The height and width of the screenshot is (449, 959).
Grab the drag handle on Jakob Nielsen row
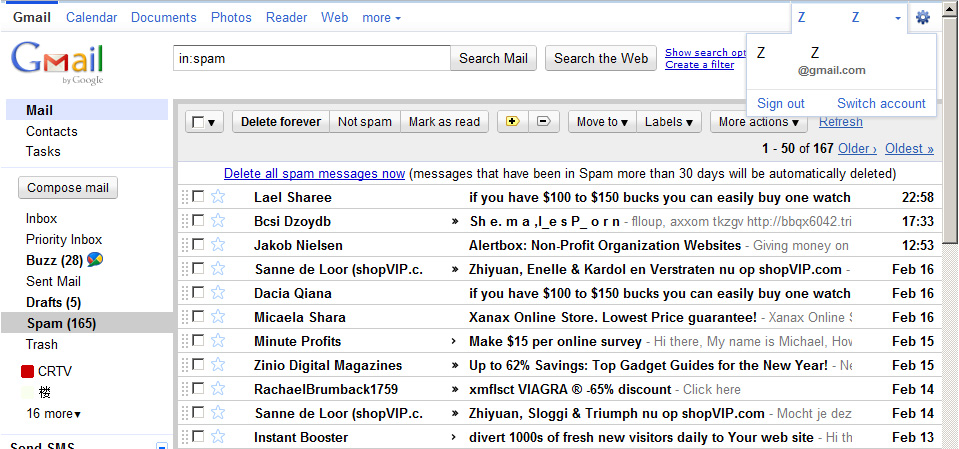pyautogui.click(x=184, y=245)
